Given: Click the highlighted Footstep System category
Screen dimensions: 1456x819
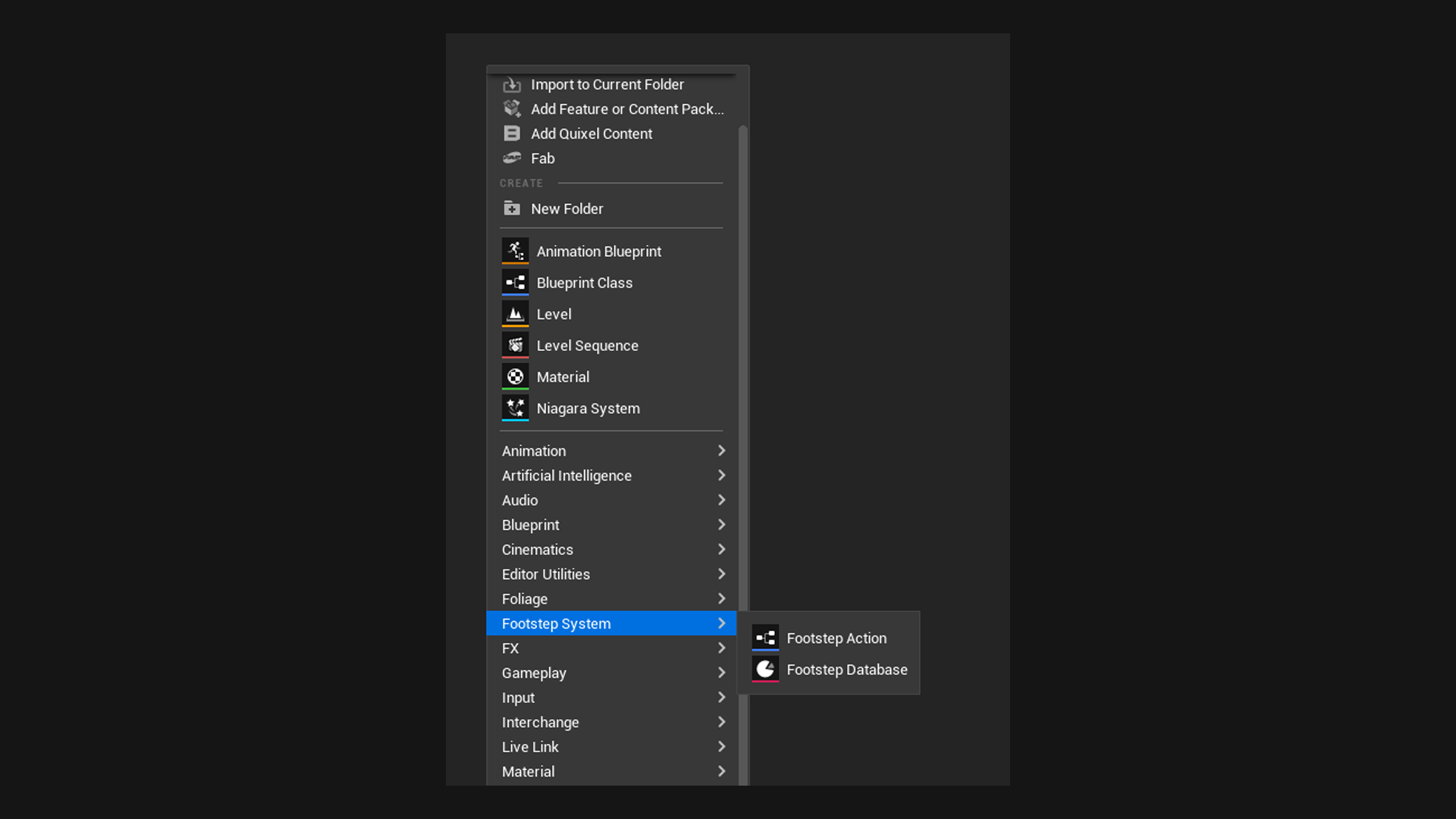Looking at the screenshot, I should (x=611, y=623).
